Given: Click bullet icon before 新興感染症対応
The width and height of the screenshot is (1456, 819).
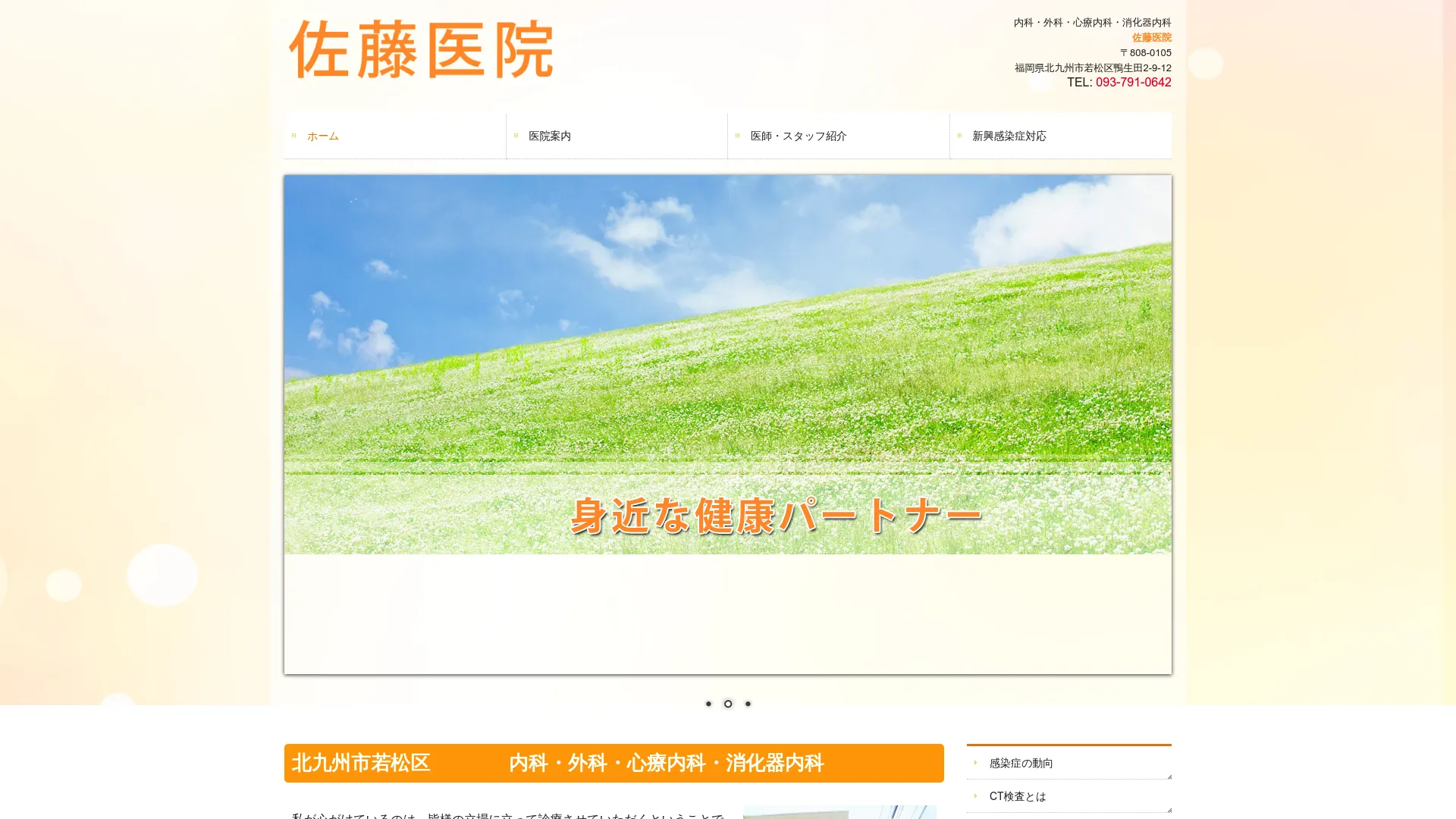Looking at the screenshot, I should point(959,136).
